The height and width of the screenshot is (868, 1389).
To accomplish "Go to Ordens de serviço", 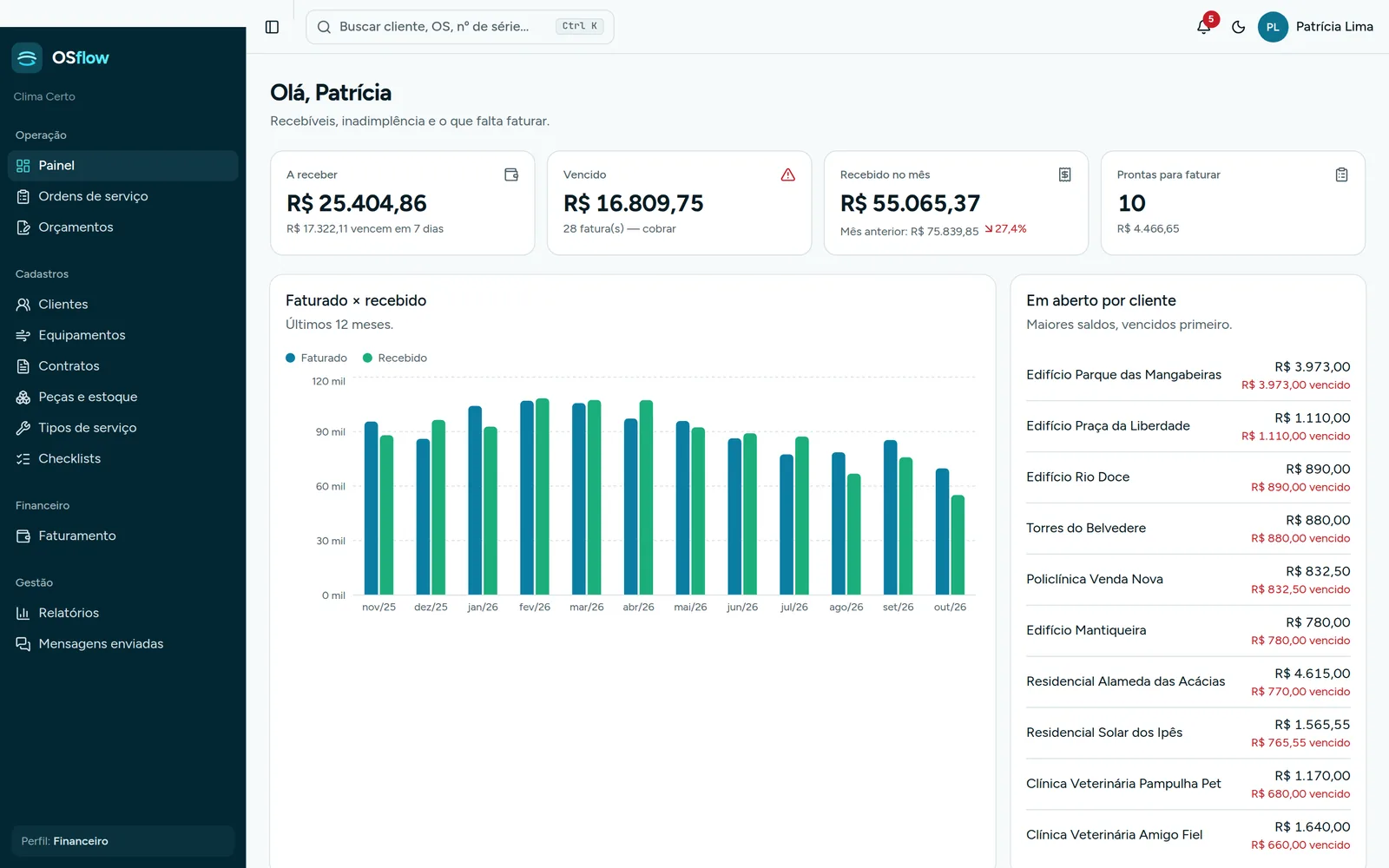I will (122, 196).
